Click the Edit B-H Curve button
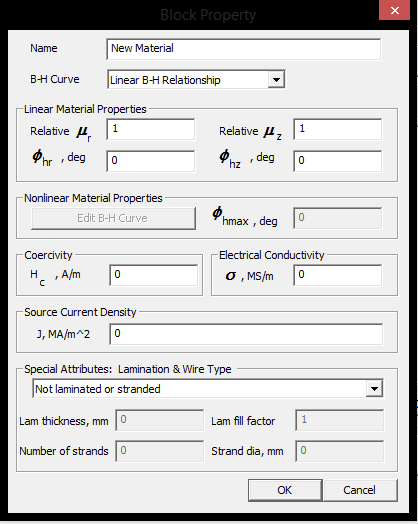 113,218
